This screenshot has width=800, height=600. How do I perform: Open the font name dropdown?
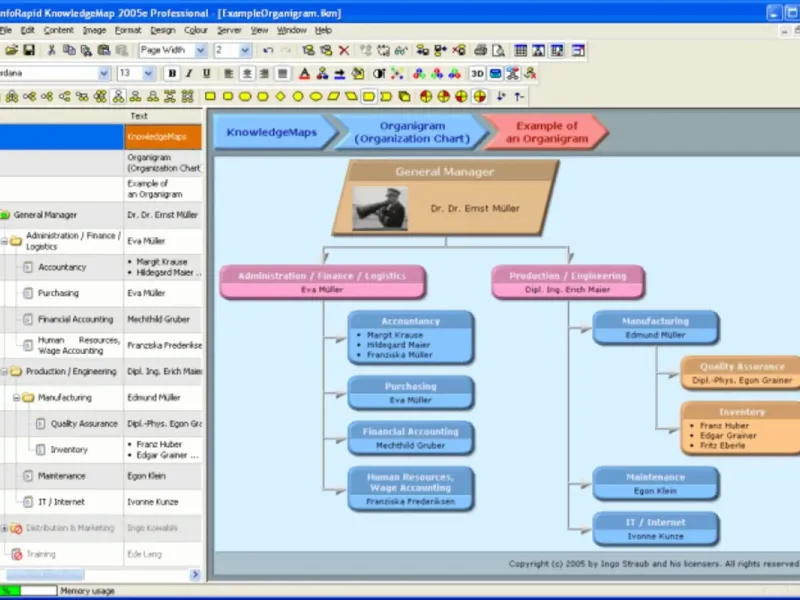tap(104, 73)
